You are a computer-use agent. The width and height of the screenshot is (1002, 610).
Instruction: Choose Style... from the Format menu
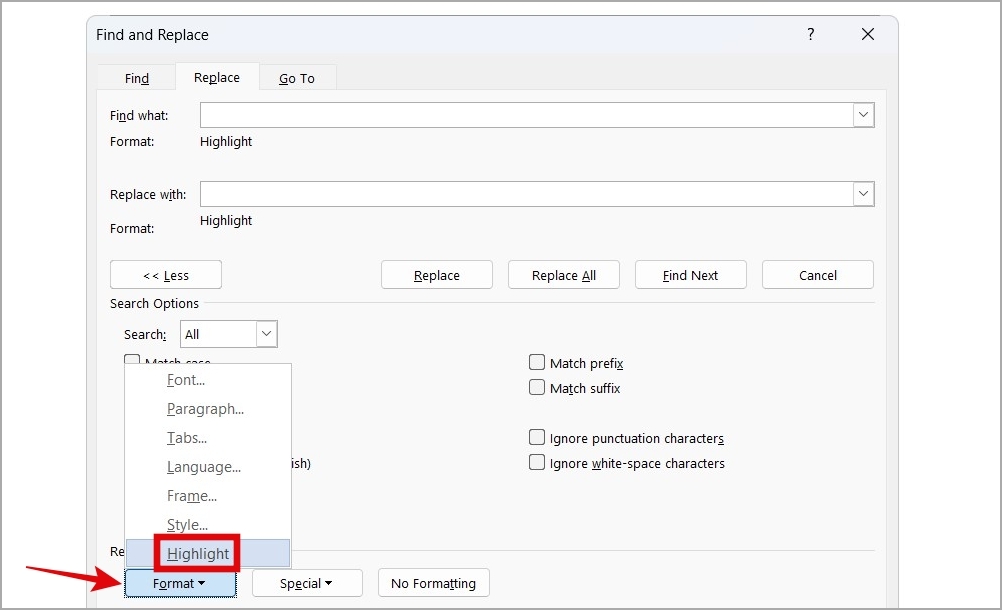[x=208, y=524]
